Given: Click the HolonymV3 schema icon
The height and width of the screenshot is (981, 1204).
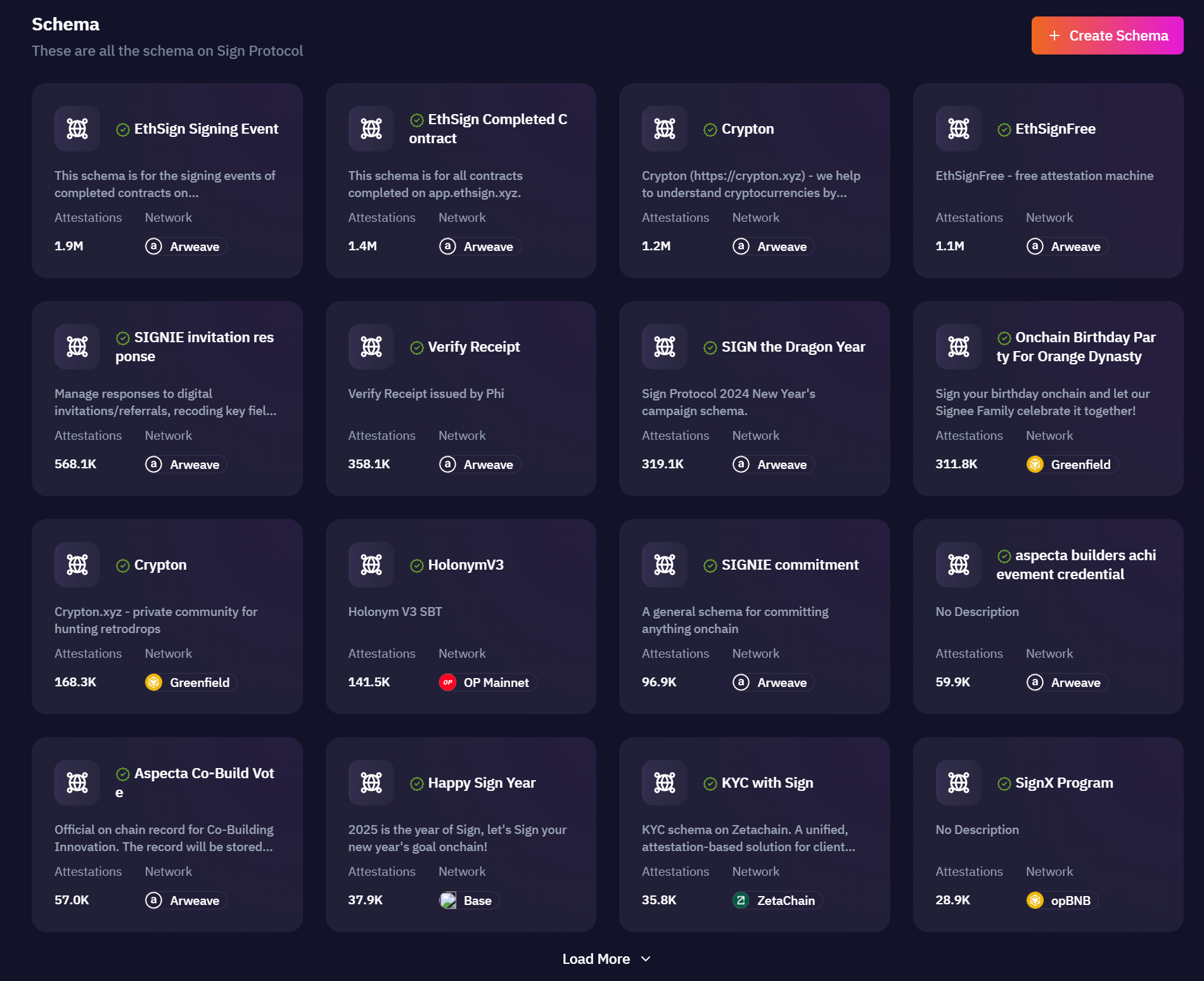Looking at the screenshot, I should pyautogui.click(x=371, y=565).
